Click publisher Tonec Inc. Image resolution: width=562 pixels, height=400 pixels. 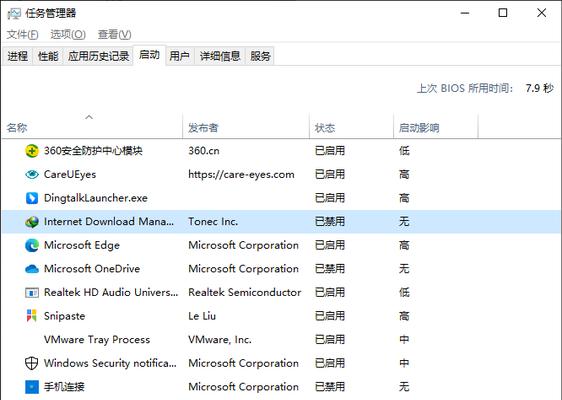[213, 222]
